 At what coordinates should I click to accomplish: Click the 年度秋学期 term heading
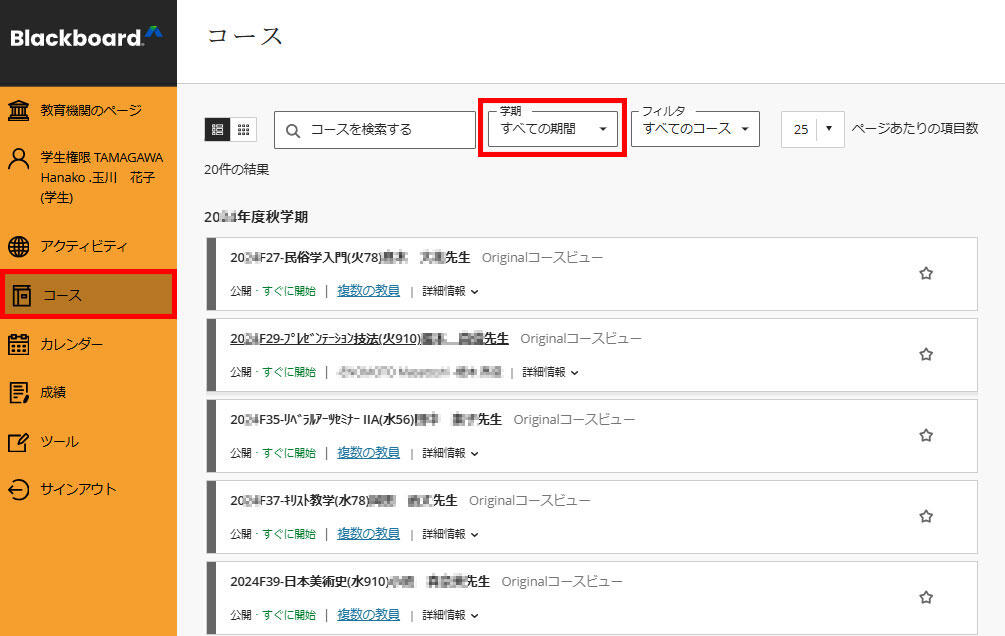pos(256,217)
